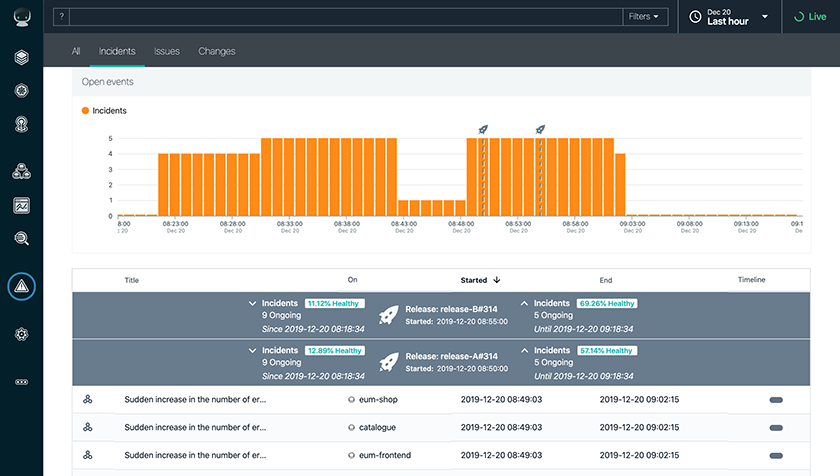Viewport: 840px width, 476px height.
Task: Click the 57.14% Healthy badge
Action: click(606, 351)
